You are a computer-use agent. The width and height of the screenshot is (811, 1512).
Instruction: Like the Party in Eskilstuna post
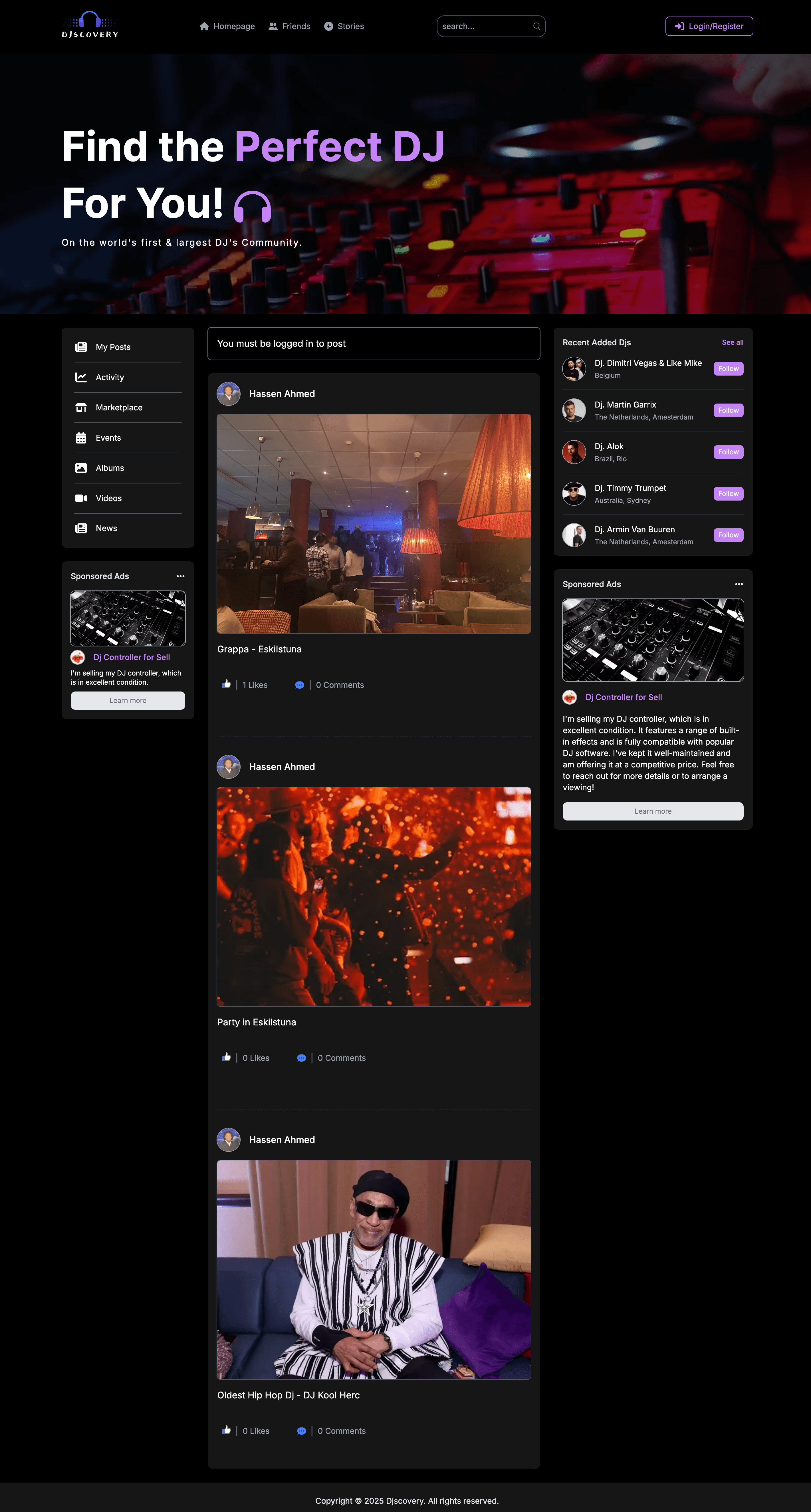coord(226,1058)
